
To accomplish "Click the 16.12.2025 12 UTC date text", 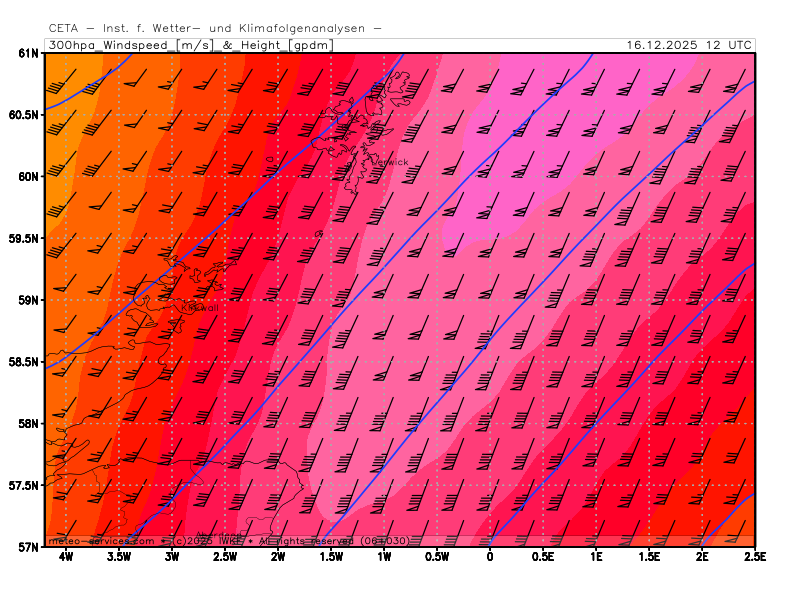I will 689,45.
